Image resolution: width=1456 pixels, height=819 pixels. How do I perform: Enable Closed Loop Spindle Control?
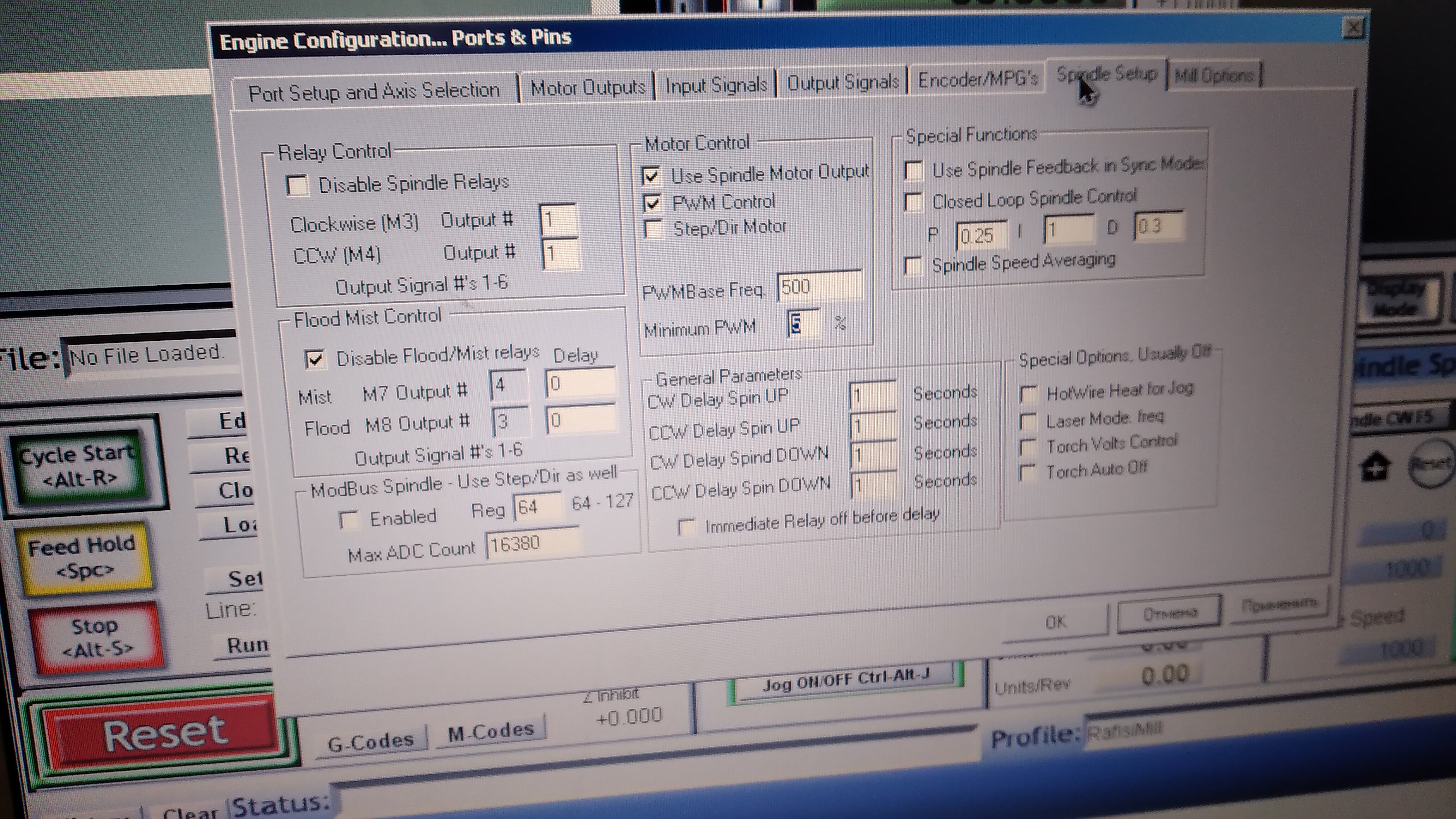point(914,202)
